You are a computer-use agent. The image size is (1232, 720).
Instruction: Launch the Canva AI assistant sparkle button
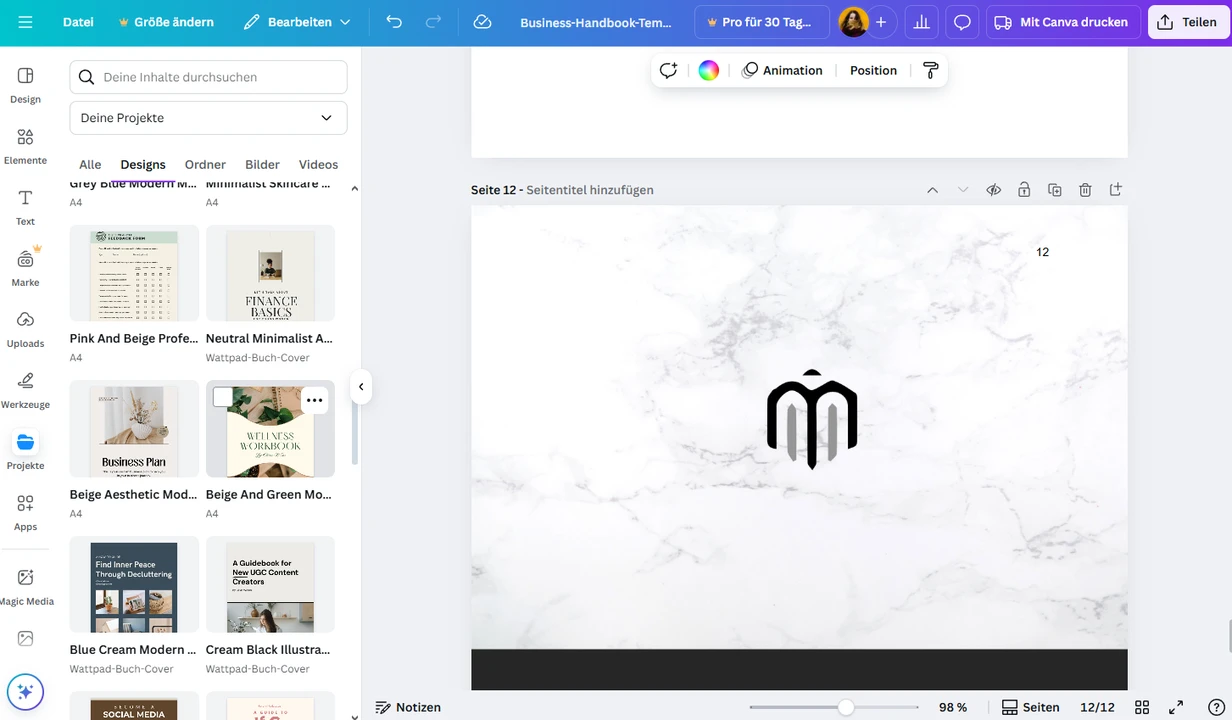click(x=26, y=692)
